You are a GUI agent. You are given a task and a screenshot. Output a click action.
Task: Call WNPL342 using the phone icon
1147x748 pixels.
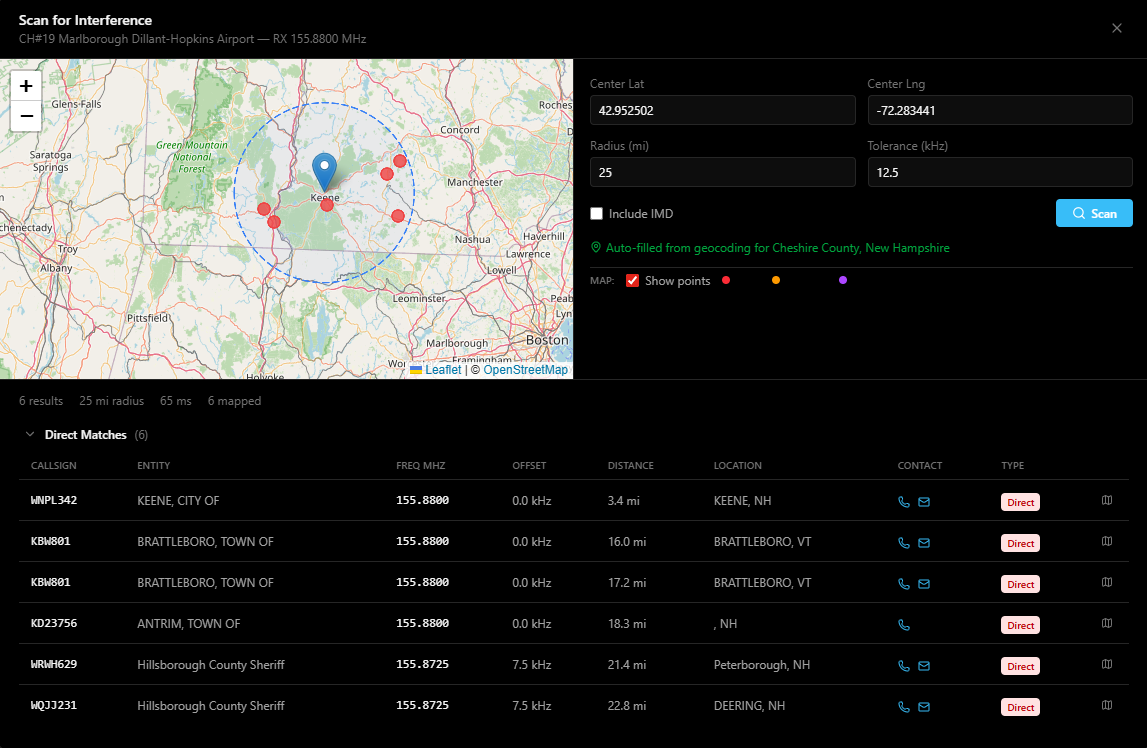(904, 501)
